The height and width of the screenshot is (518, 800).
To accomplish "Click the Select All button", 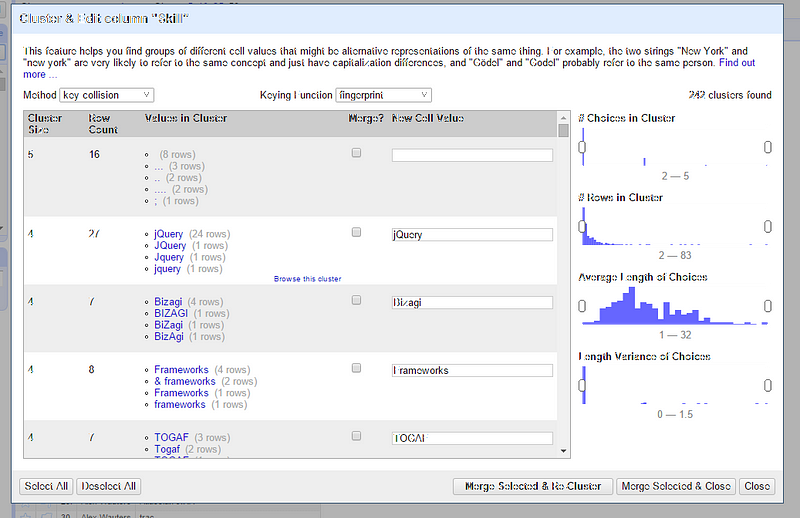I will point(47,486).
